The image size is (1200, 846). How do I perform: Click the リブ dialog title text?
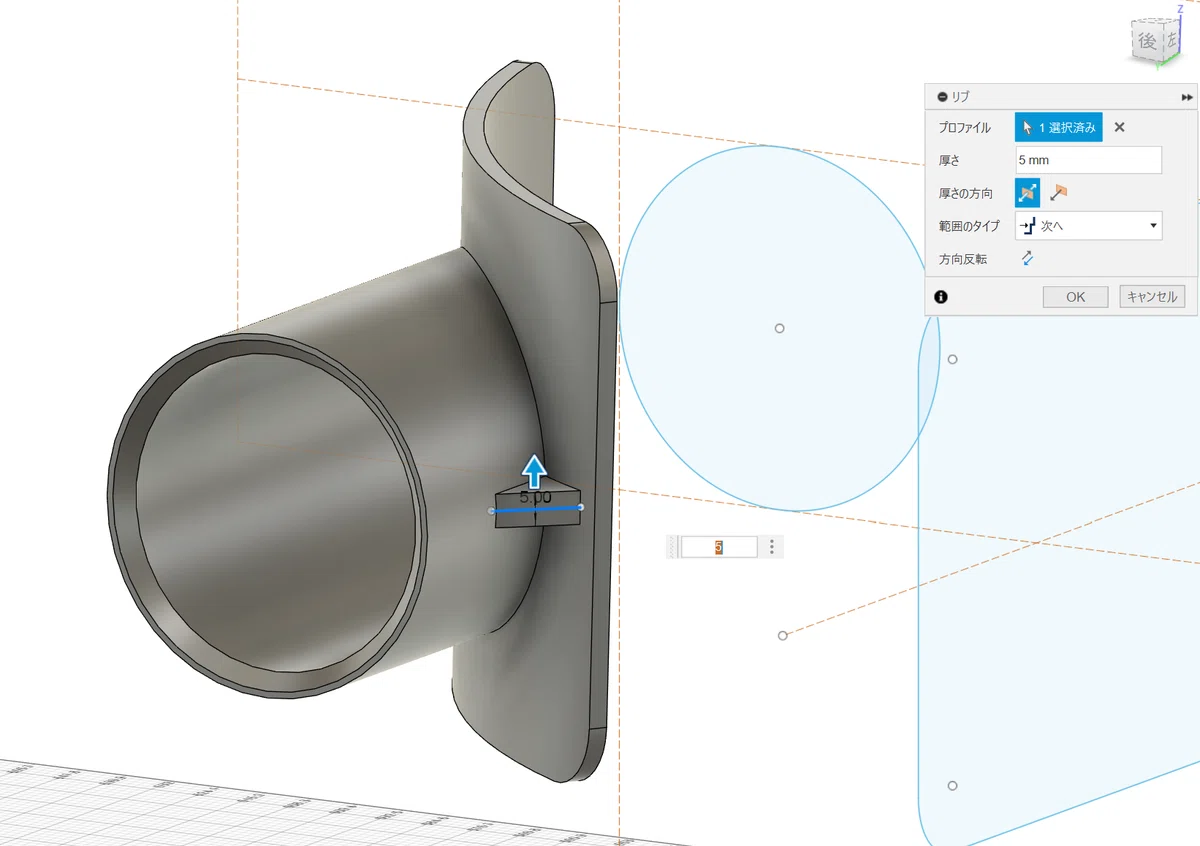click(960, 97)
